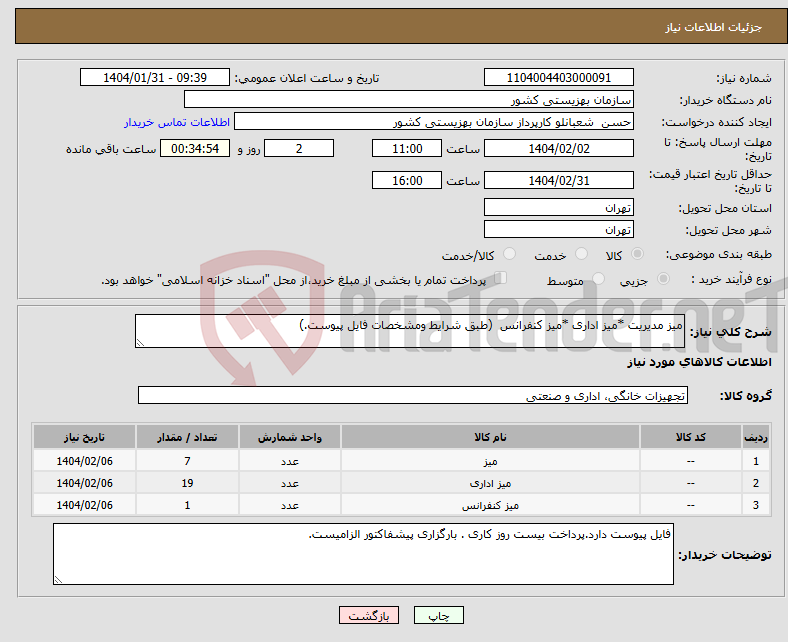
Task: Click the request creator name field
Action: click(x=434, y=122)
